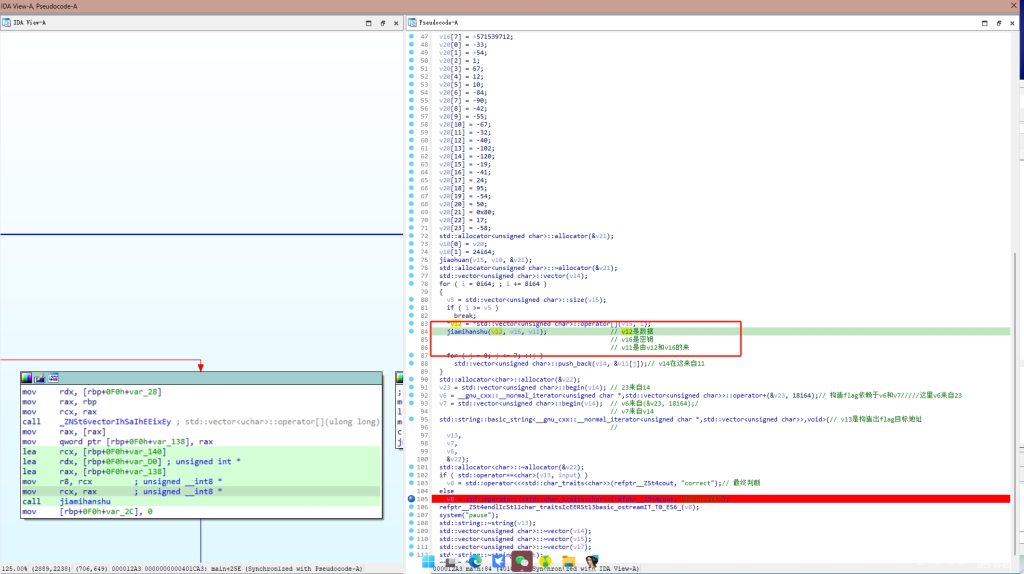Screen dimensions: 1024x574
Task: Open the taskbar icon right of Start
Action: (451, 562)
